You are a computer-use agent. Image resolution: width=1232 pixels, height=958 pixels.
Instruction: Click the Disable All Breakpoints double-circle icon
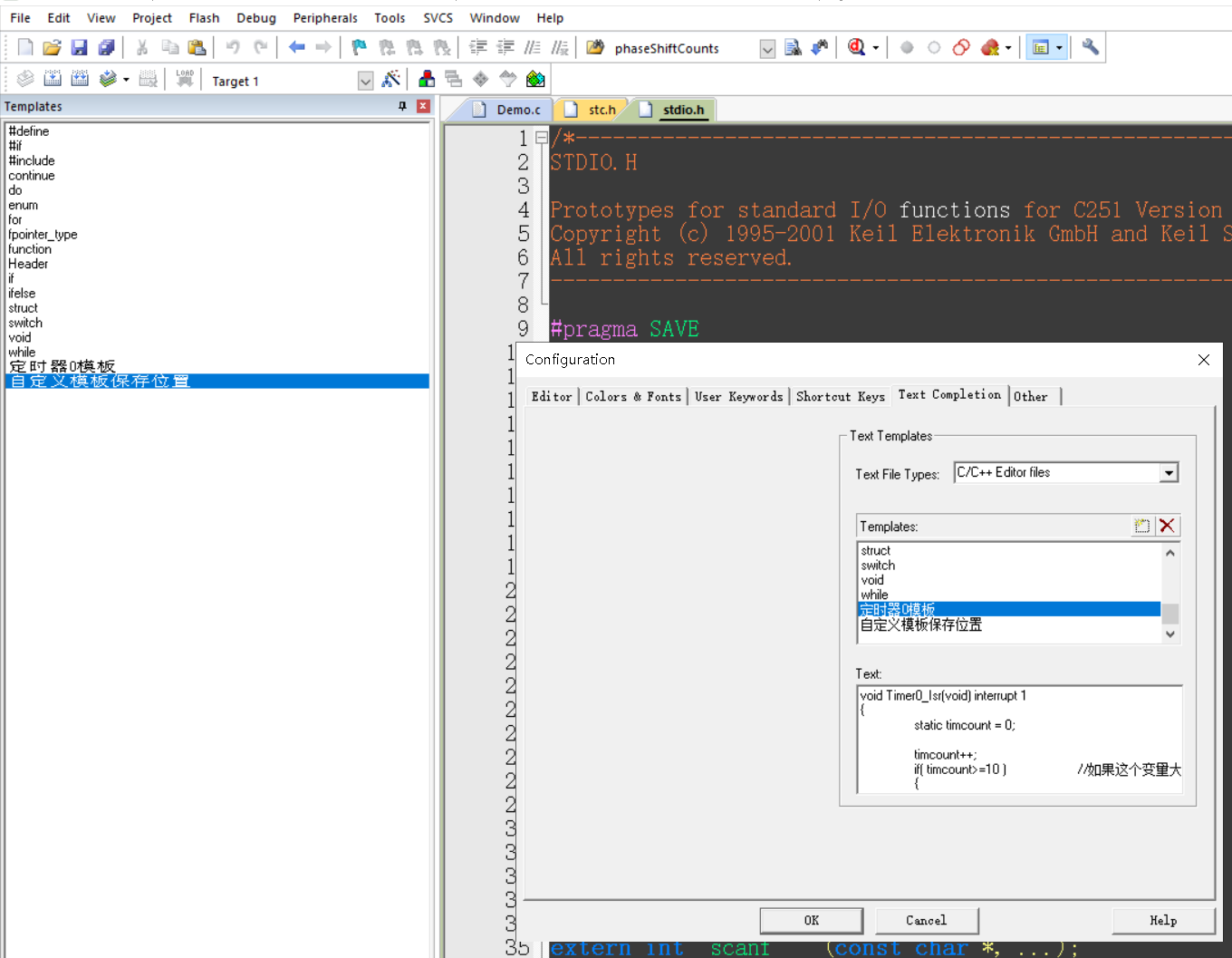(961, 47)
